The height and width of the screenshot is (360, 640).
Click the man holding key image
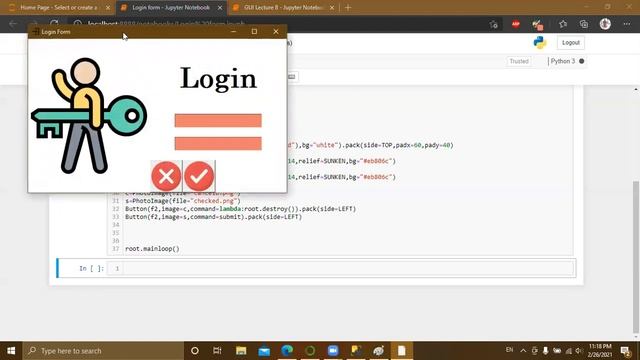[x=89, y=116]
